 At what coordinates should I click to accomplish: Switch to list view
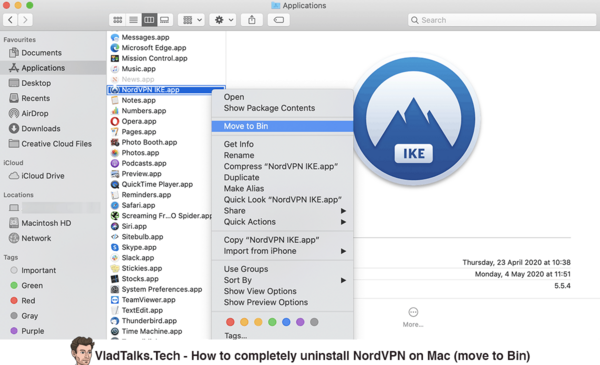(x=133, y=20)
